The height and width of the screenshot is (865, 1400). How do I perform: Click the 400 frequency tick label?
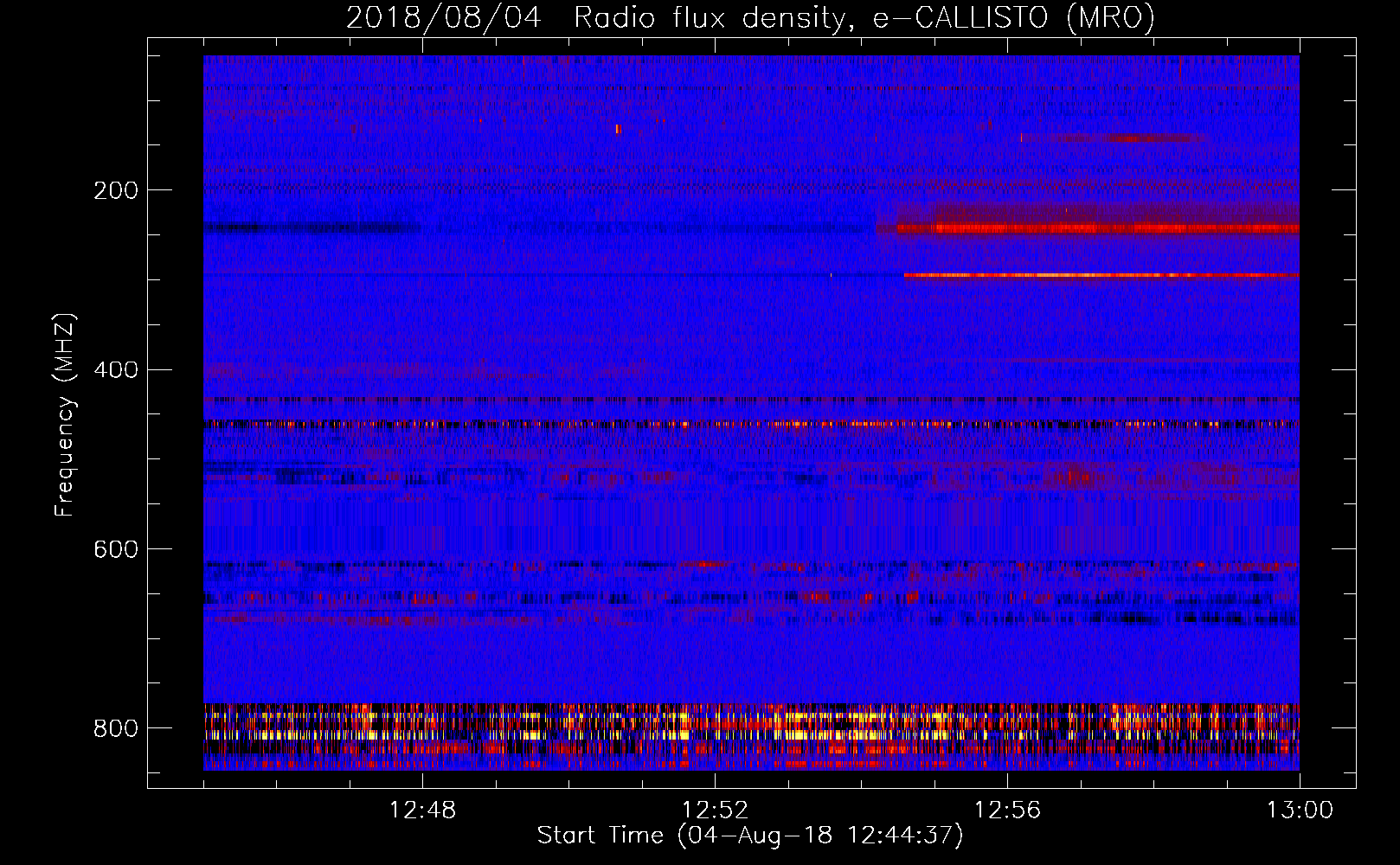(115, 370)
